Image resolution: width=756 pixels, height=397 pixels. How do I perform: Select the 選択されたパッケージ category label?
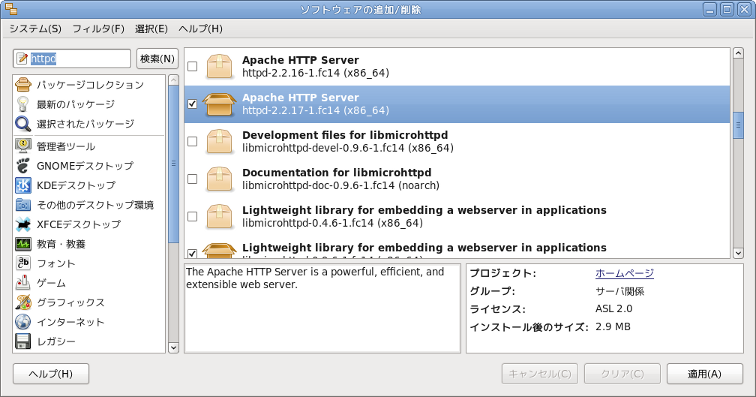click(86, 124)
